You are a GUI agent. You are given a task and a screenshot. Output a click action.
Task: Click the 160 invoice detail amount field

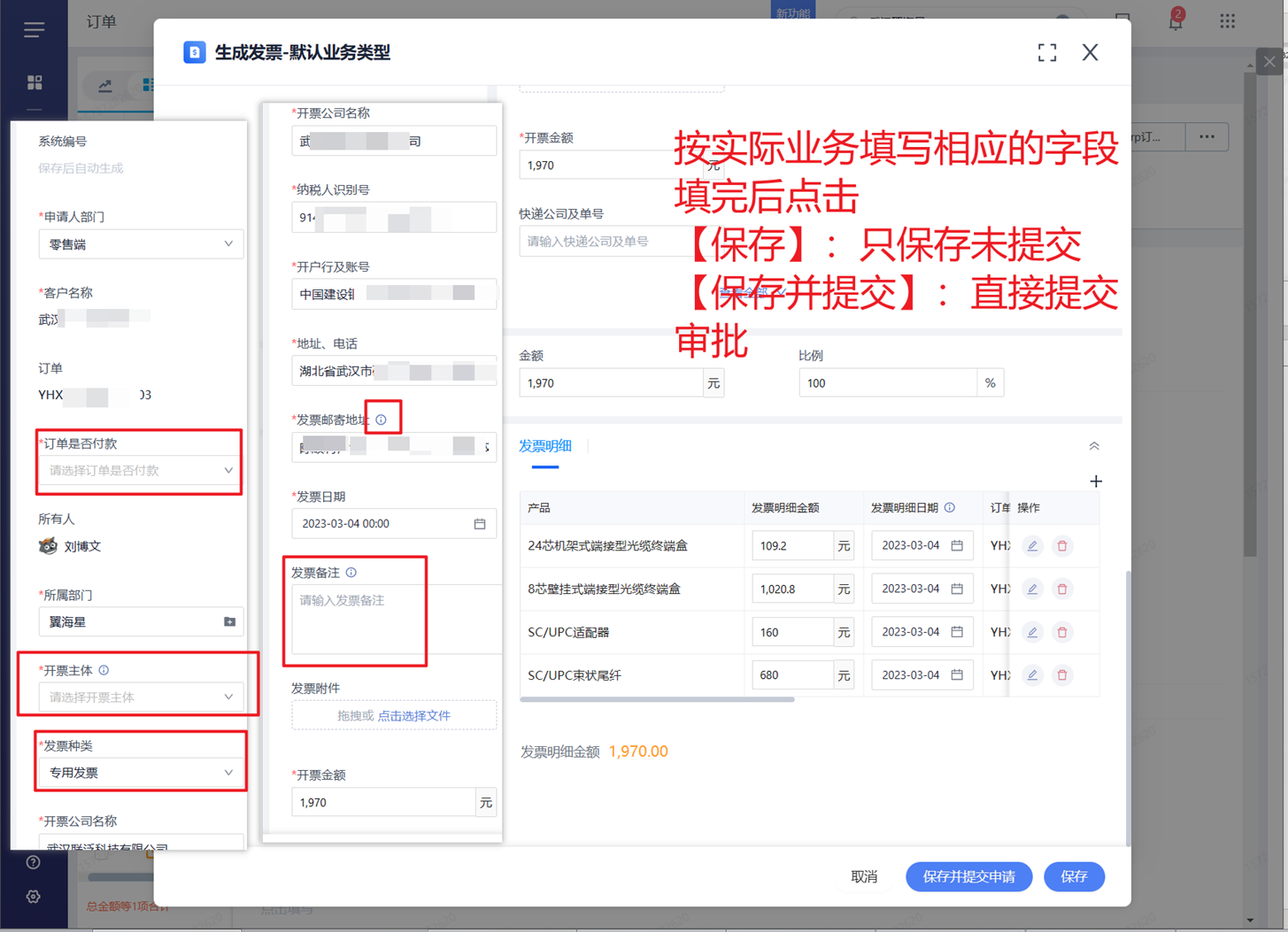click(x=792, y=632)
